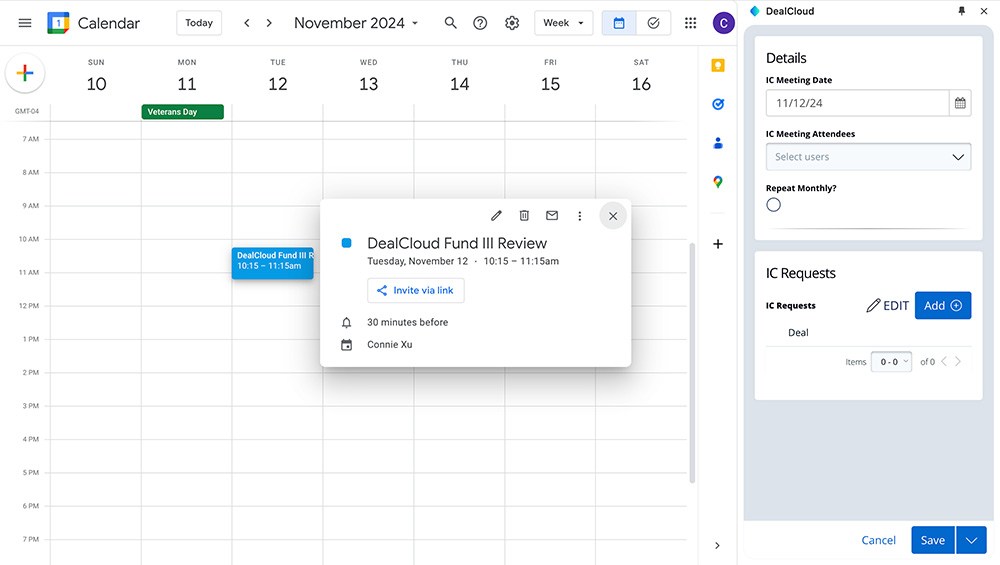1000x565 pixels.
Task: Click the Deal column header
Action: point(798,332)
